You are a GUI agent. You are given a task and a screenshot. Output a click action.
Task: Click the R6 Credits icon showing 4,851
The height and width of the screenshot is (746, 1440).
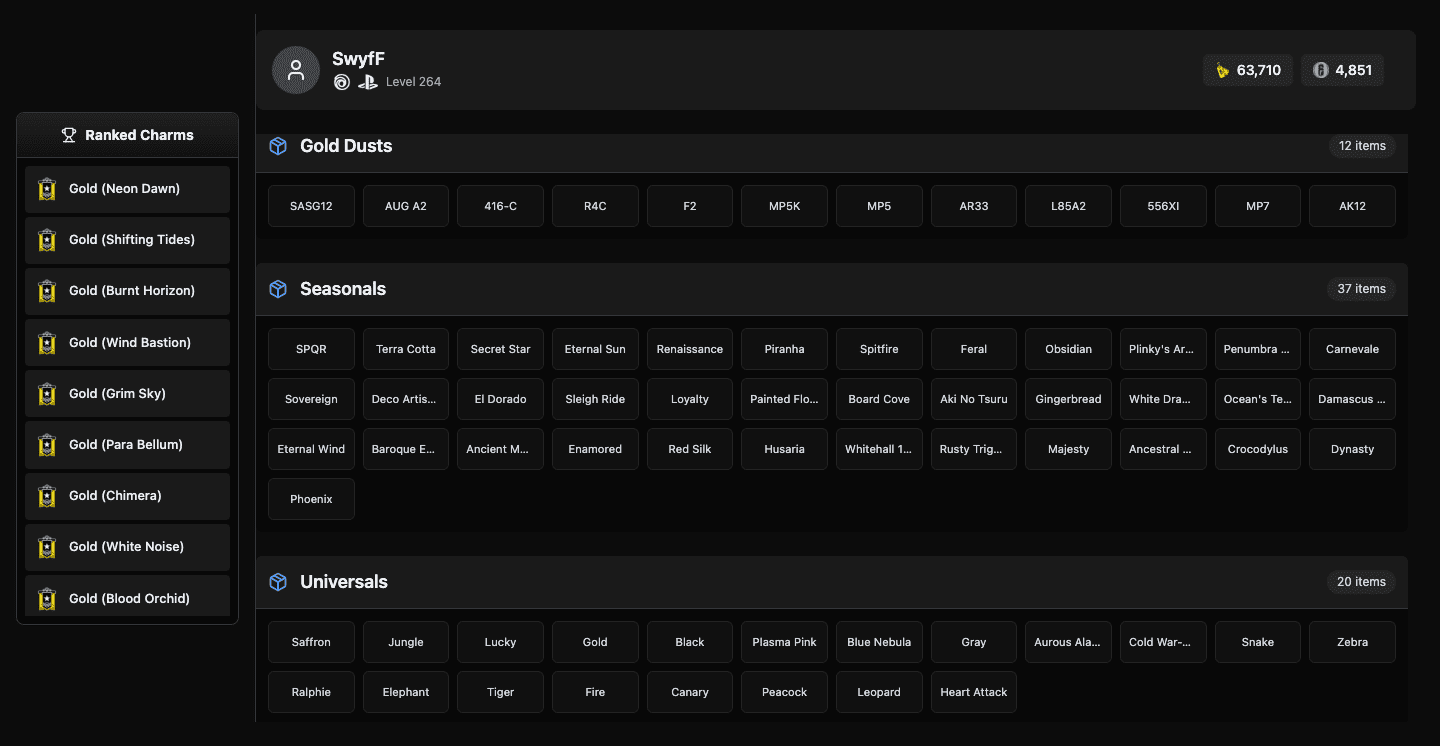click(1318, 70)
